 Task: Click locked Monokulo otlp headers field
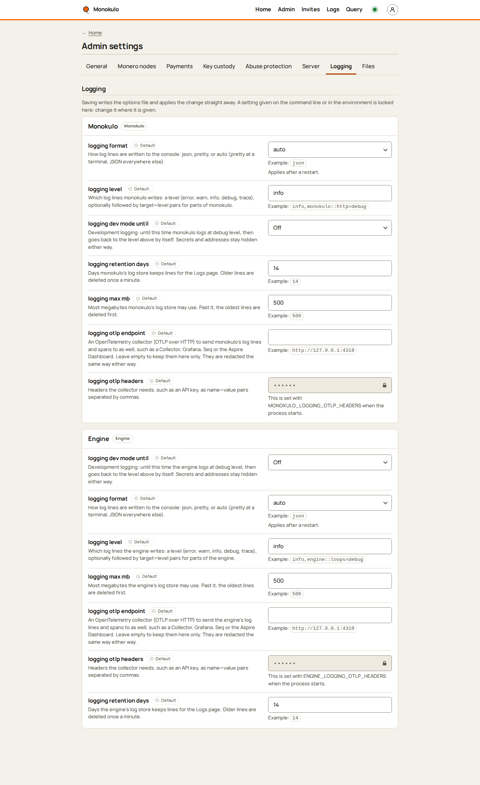click(330, 385)
